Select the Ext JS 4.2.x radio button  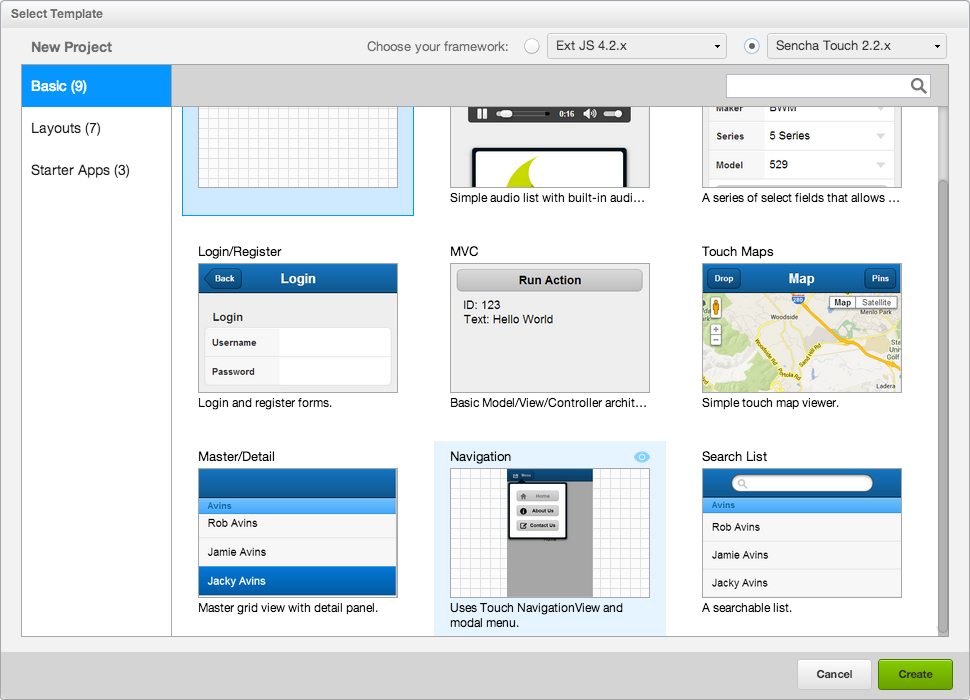531,45
